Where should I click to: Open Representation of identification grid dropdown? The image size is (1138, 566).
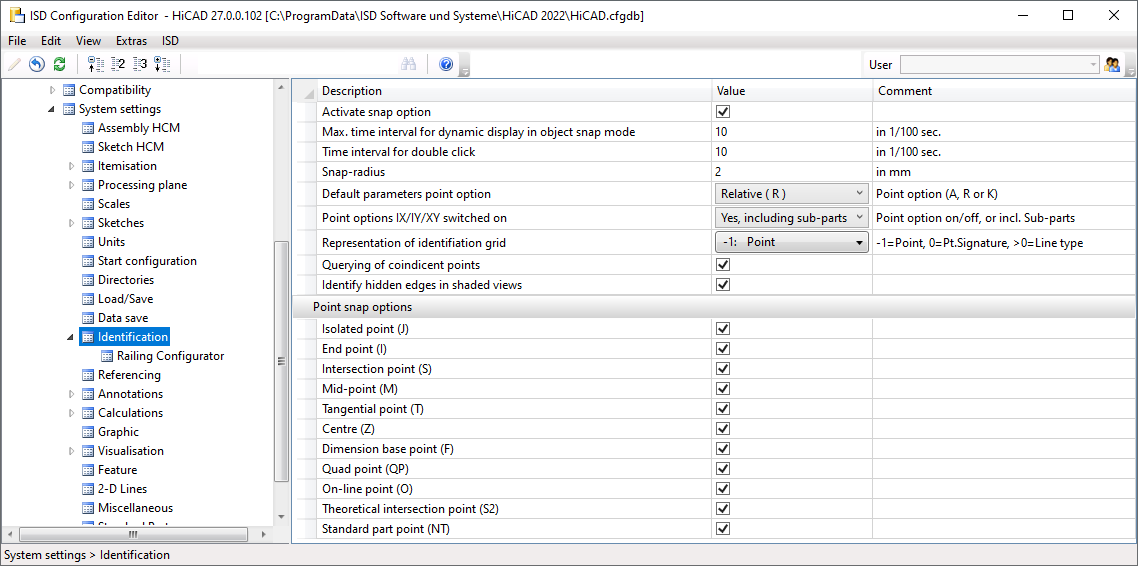coord(791,242)
